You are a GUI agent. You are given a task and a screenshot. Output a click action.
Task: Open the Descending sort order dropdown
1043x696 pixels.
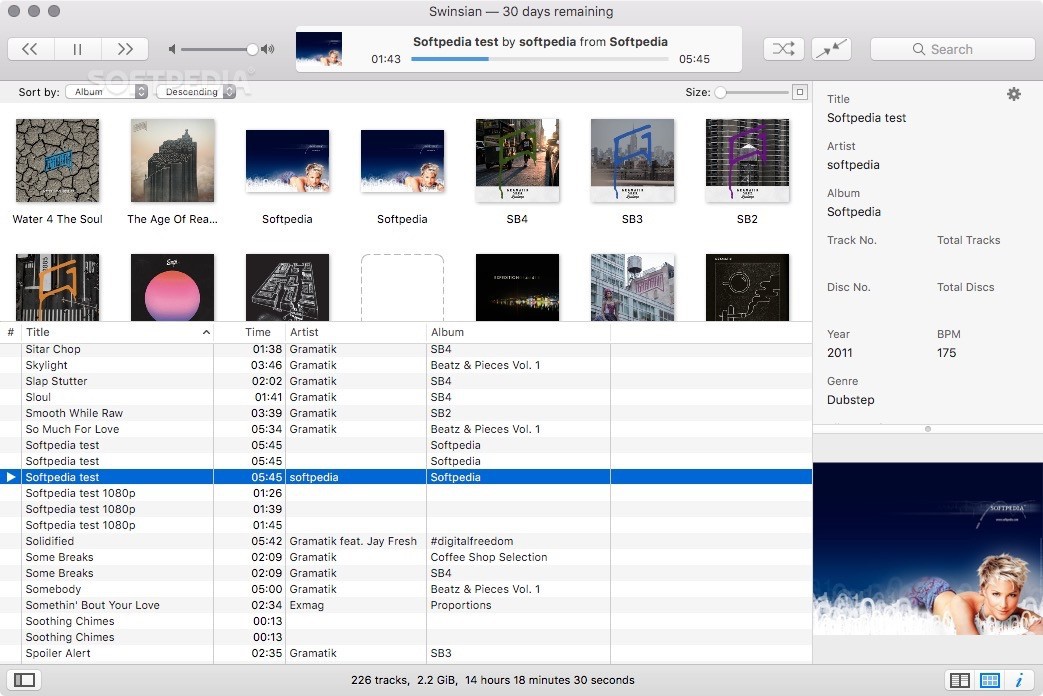196,92
